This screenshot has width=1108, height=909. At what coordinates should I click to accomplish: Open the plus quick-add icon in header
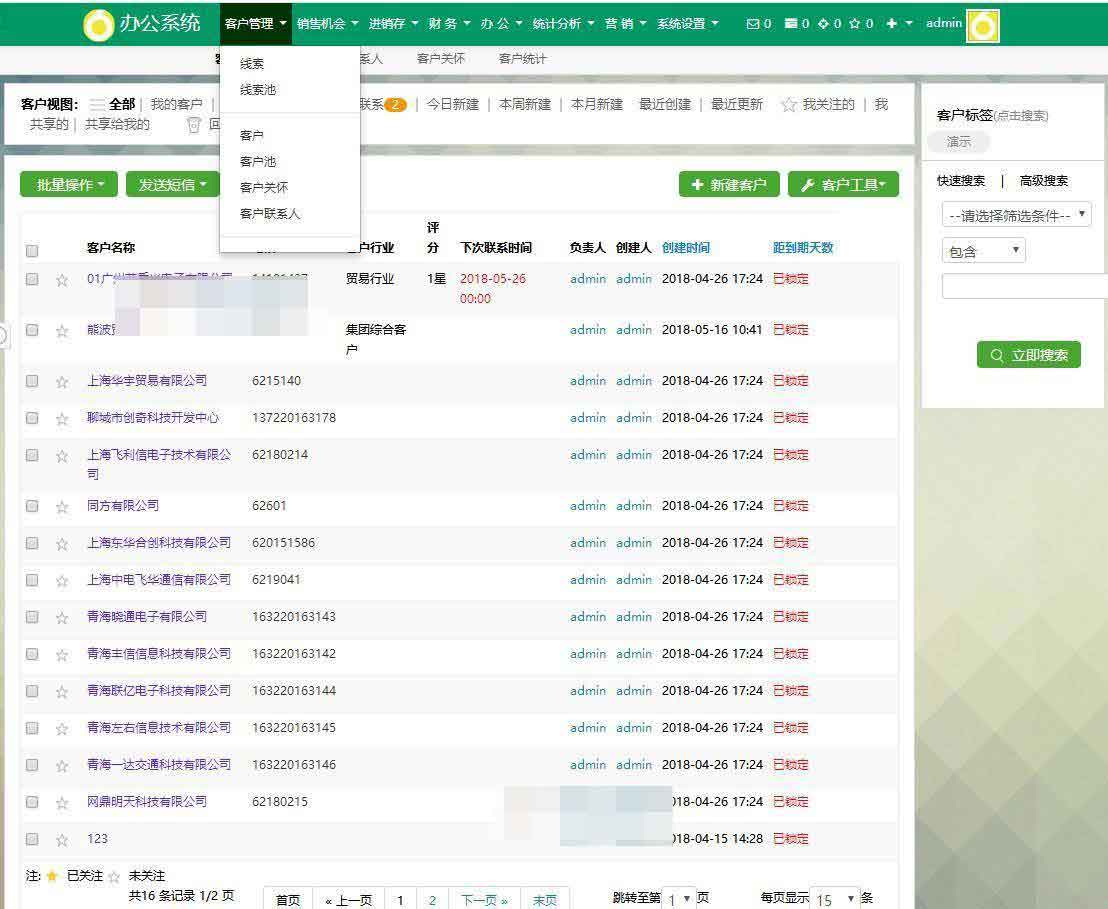(x=892, y=24)
